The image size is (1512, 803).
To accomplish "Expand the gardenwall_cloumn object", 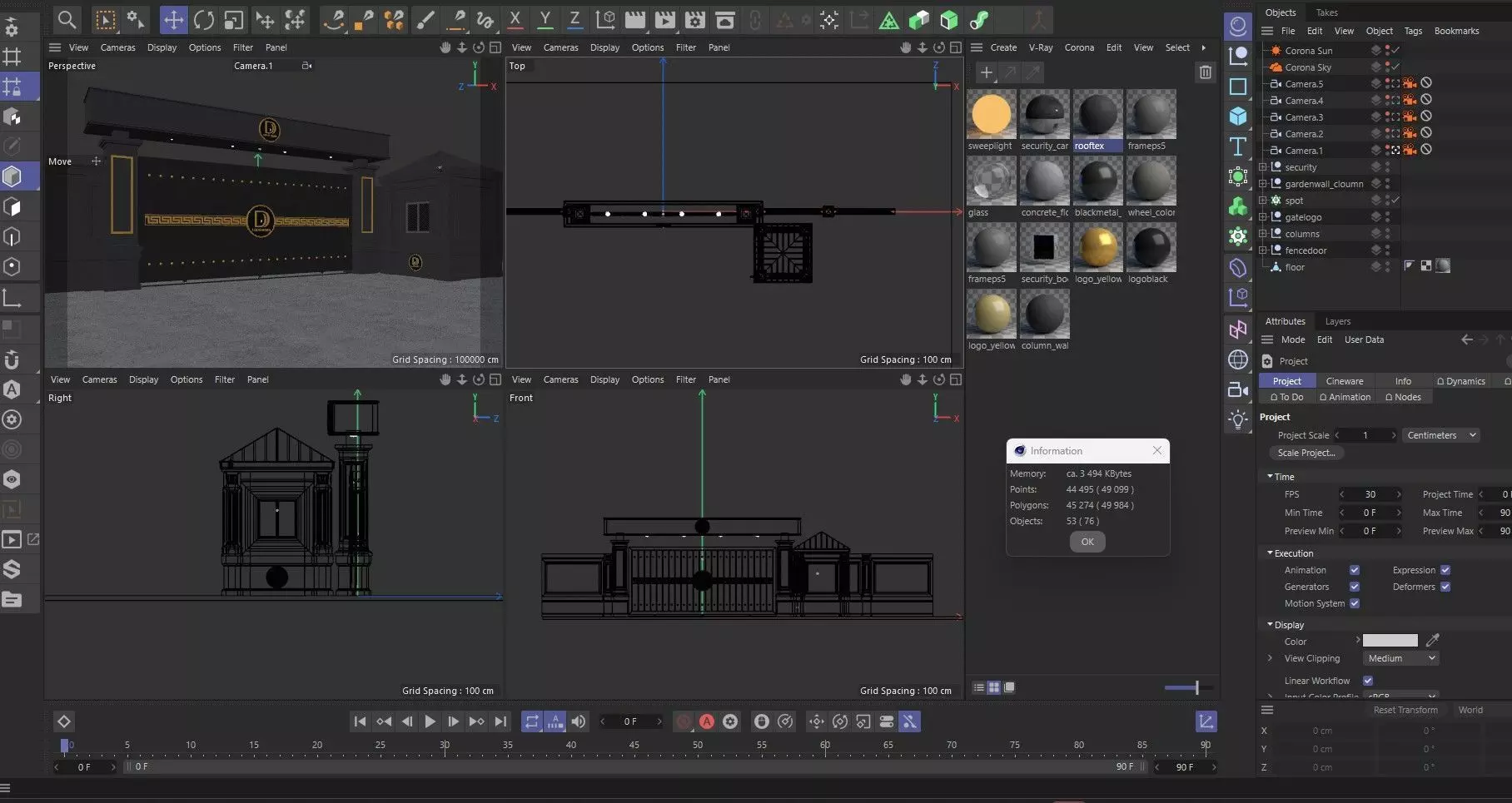I will tap(1263, 184).
